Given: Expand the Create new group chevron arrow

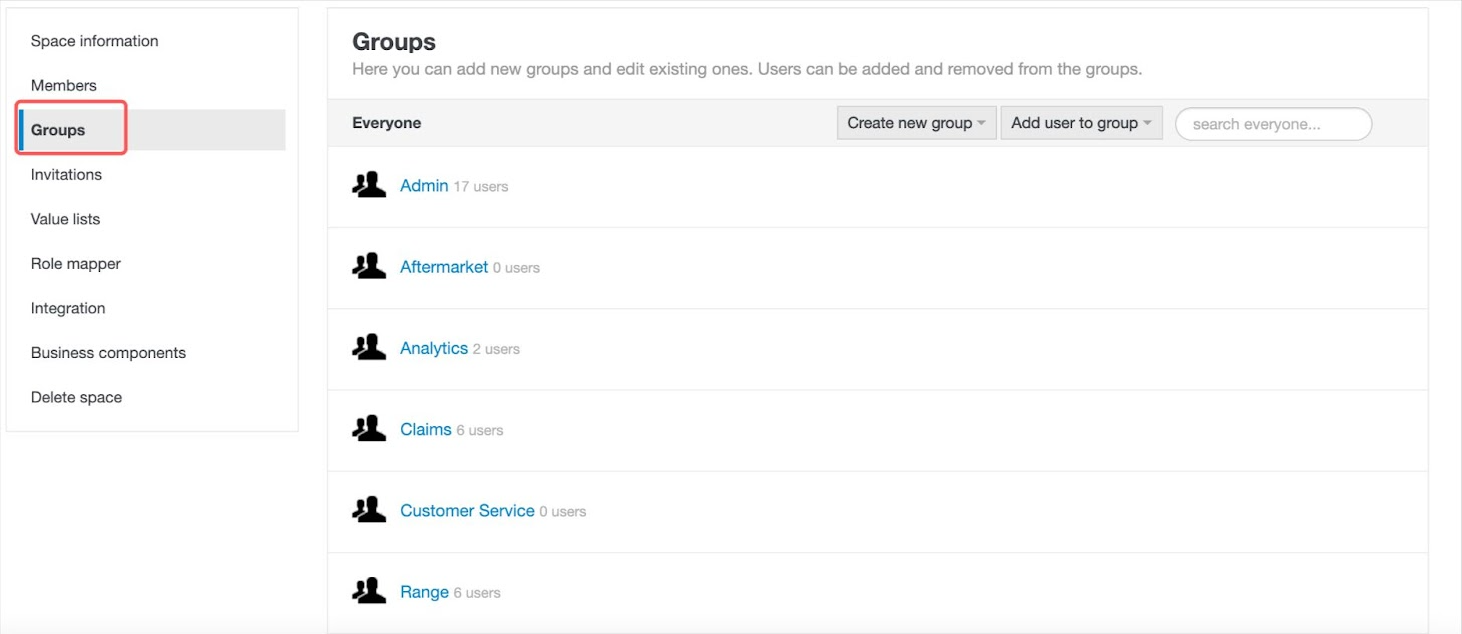Looking at the screenshot, I should pyautogui.click(x=982, y=122).
